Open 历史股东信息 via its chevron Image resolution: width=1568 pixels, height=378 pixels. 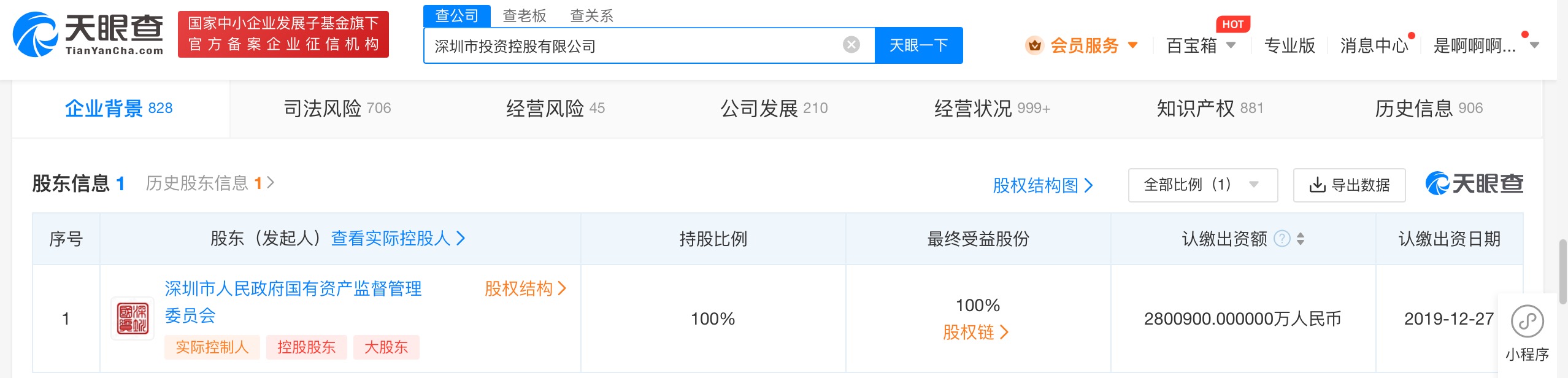pos(271,183)
